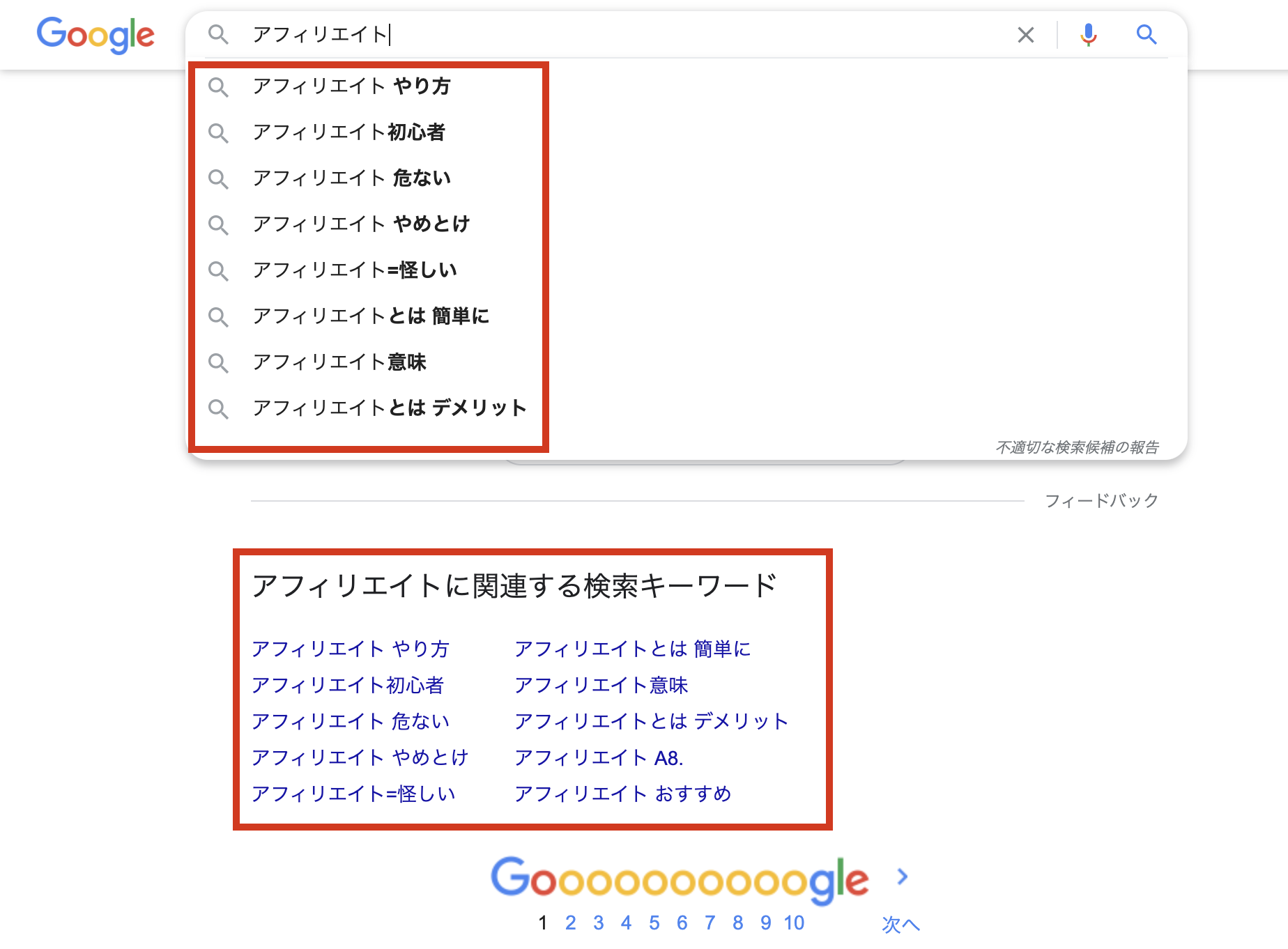Viewport: 1288px width, 949px height.
Task: Click the magnifier icon beside suggestion デメリット
Action: coord(219,409)
